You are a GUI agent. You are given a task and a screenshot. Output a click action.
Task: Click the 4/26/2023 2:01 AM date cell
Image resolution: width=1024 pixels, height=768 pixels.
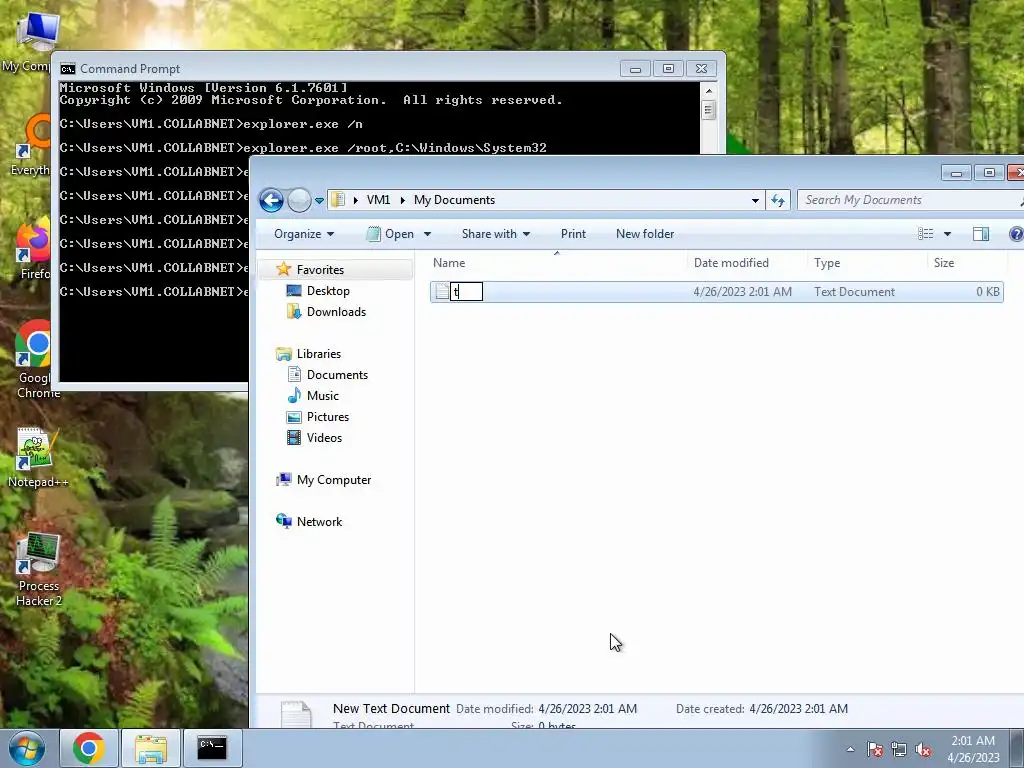tap(743, 292)
